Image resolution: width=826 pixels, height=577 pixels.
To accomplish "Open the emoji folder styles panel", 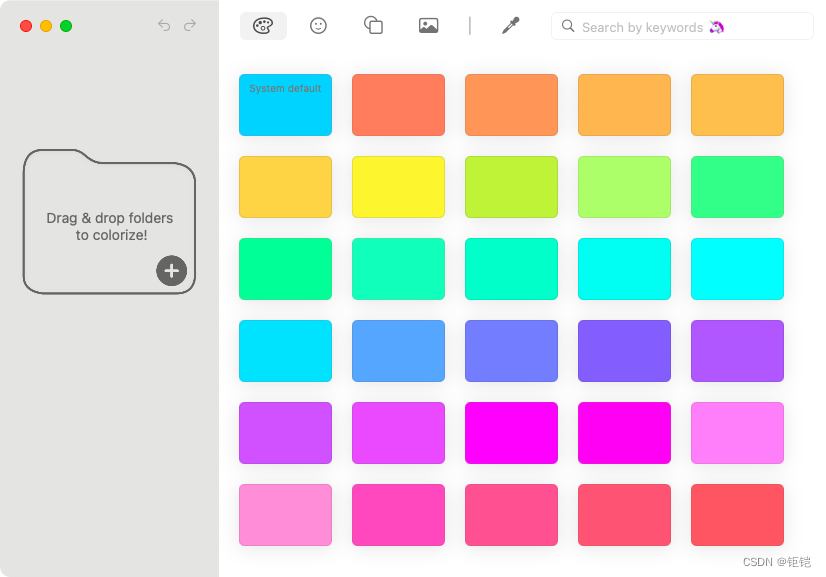I will [318, 26].
